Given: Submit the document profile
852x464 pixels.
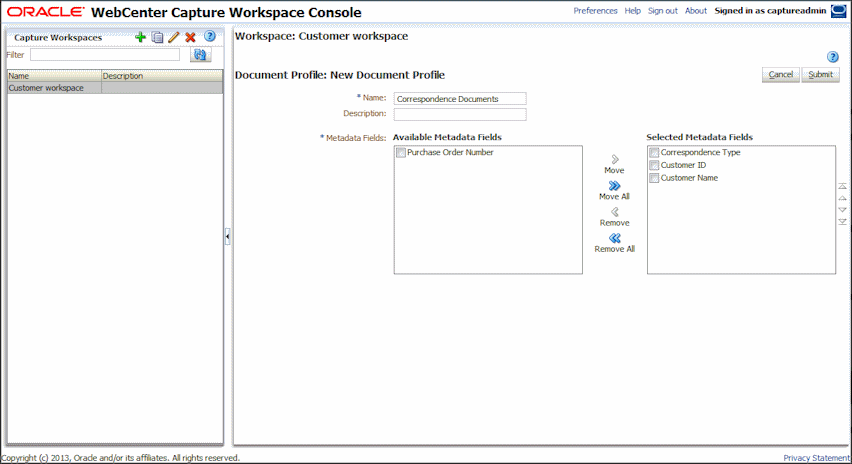Looking at the screenshot, I should pyautogui.click(x=820, y=74).
